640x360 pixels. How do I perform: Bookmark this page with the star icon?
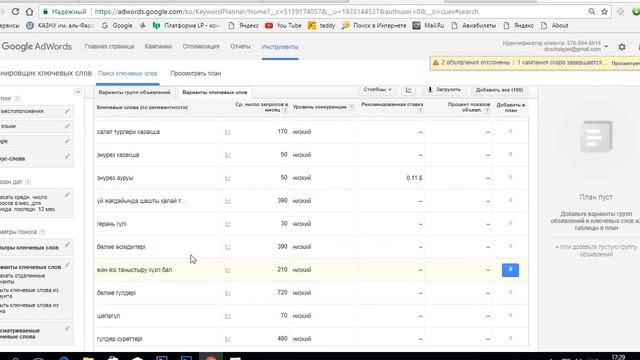[x=604, y=11]
